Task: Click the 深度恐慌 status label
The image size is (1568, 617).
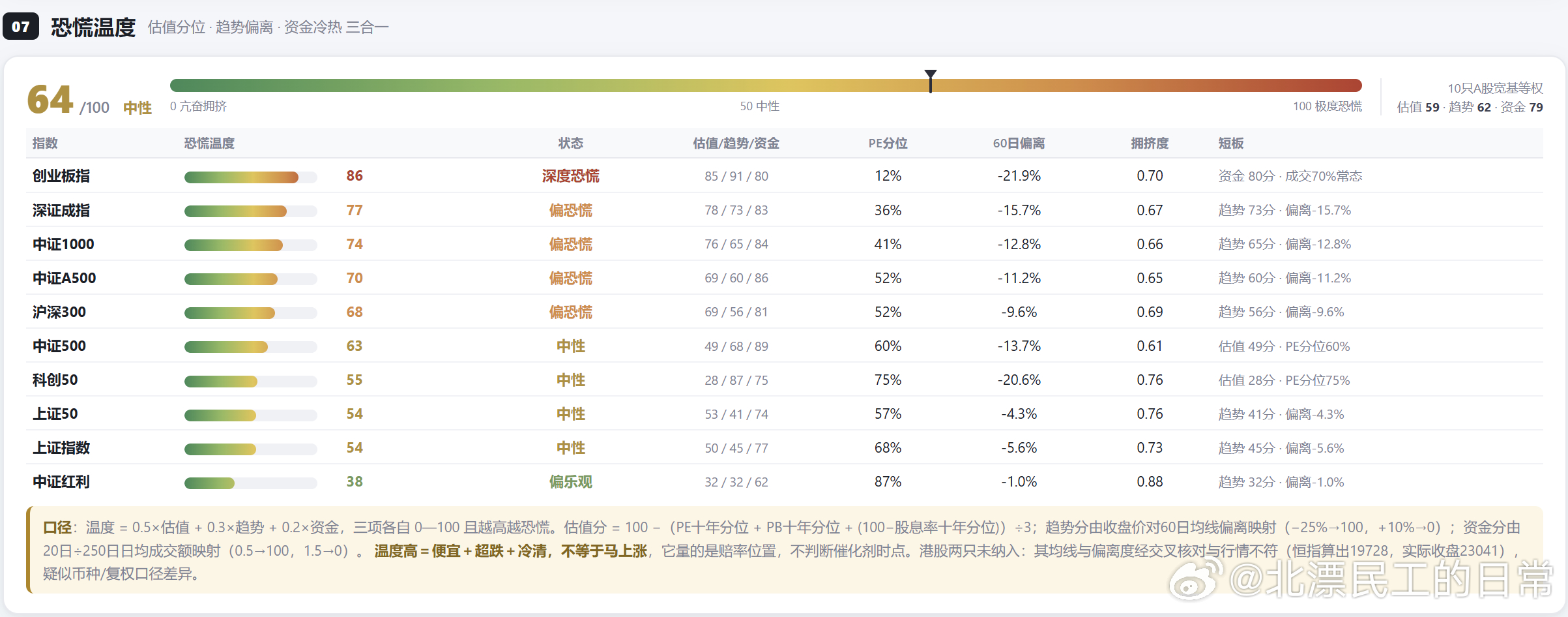Action: click(570, 176)
